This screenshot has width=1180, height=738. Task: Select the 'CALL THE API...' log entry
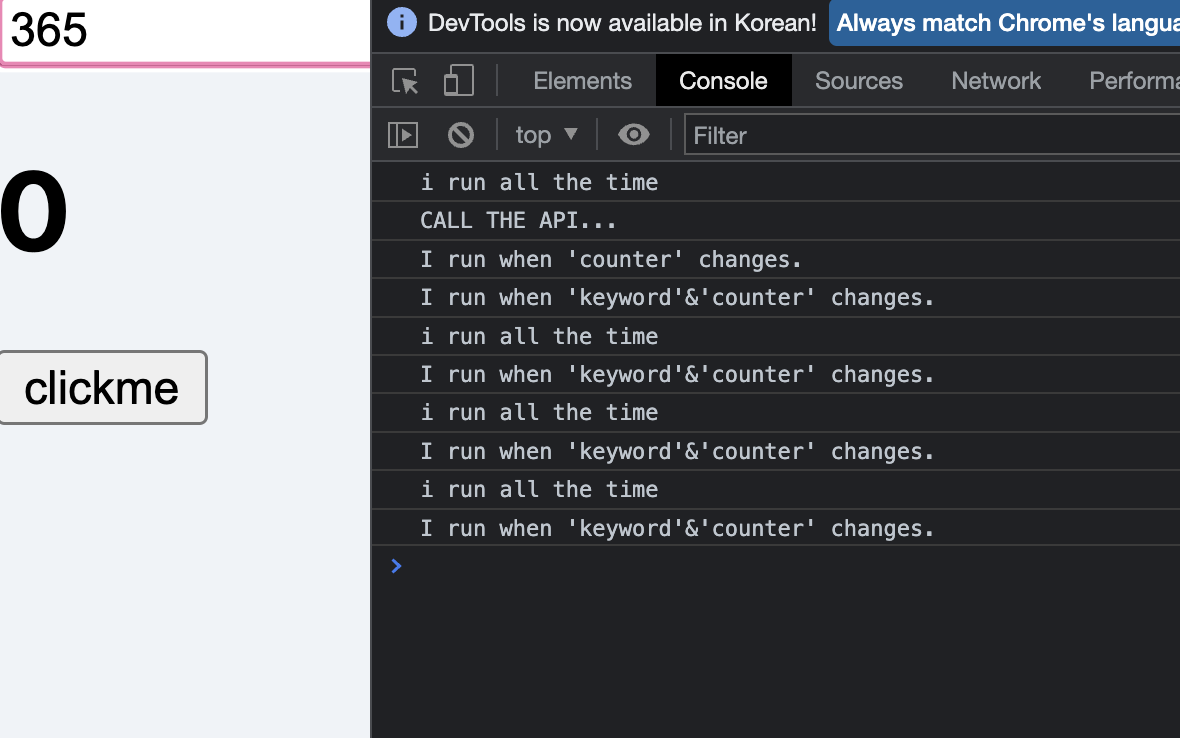[519, 221]
